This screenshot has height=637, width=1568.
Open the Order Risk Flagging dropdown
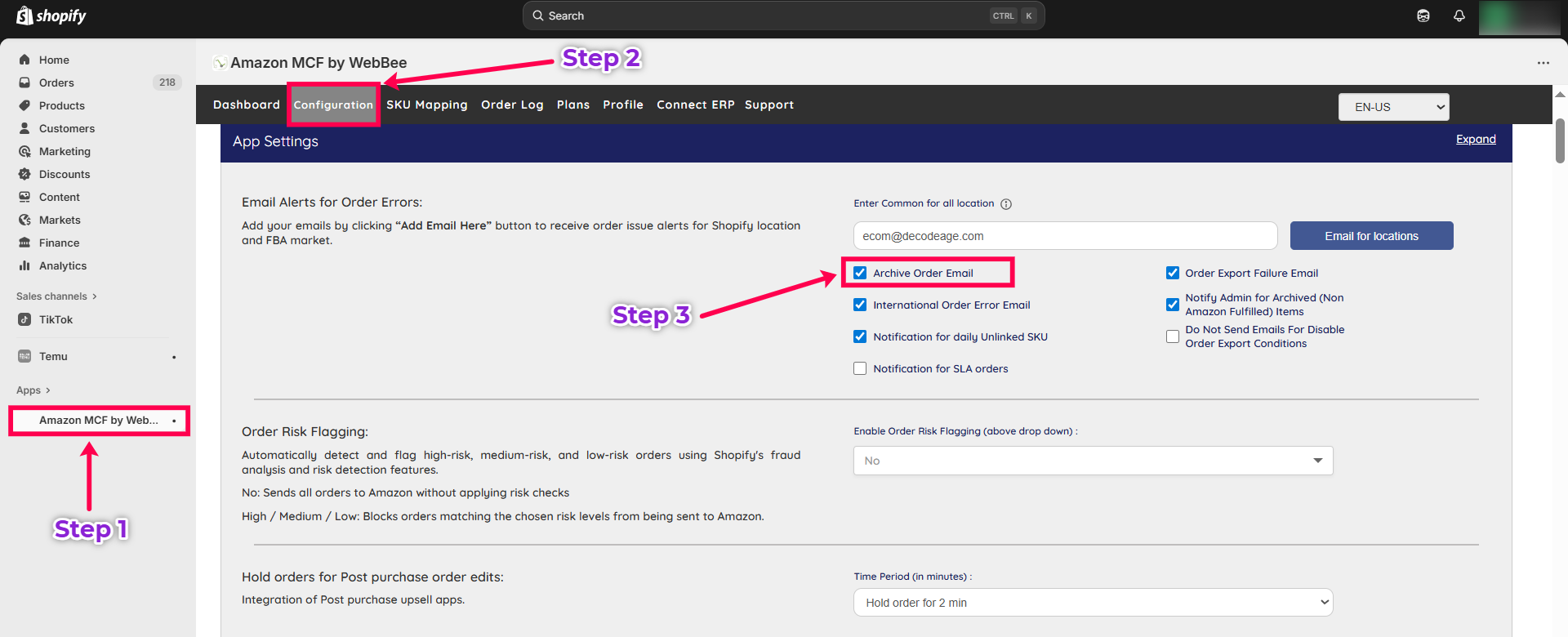point(1093,461)
